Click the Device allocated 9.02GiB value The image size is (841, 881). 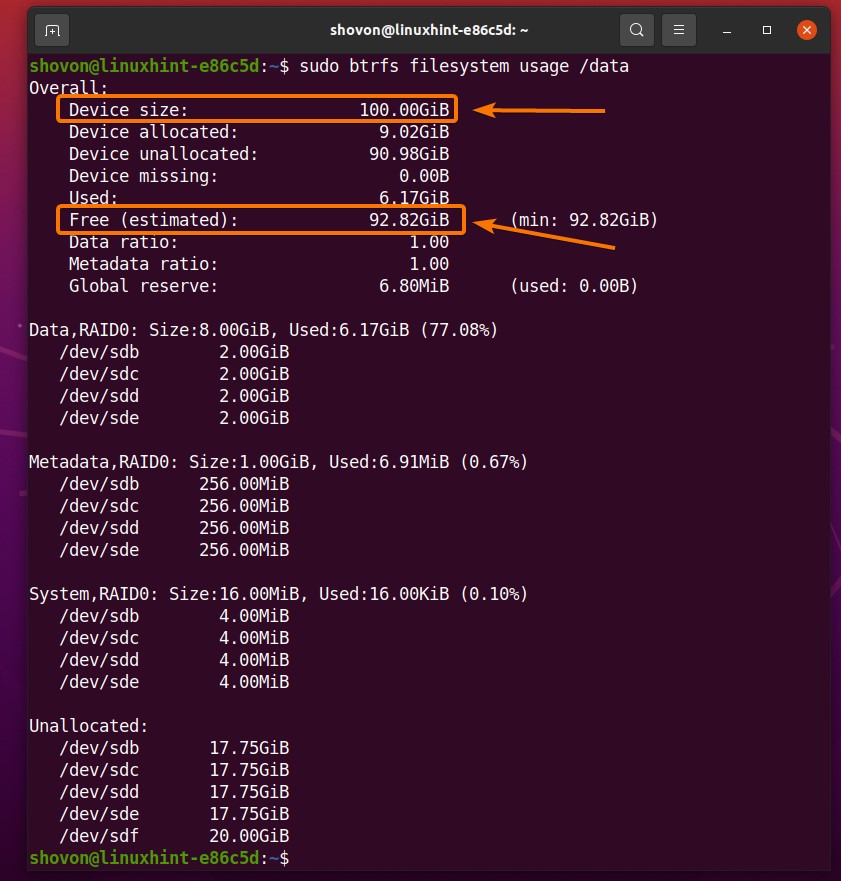pos(409,132)
